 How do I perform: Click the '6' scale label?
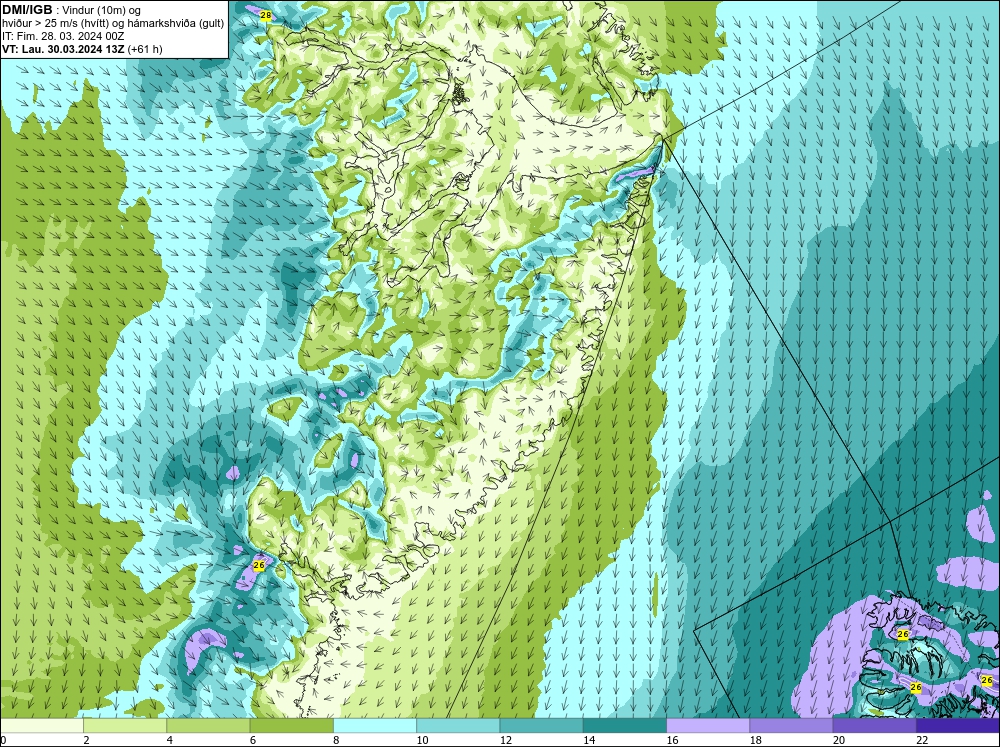[x=253, y=740]
